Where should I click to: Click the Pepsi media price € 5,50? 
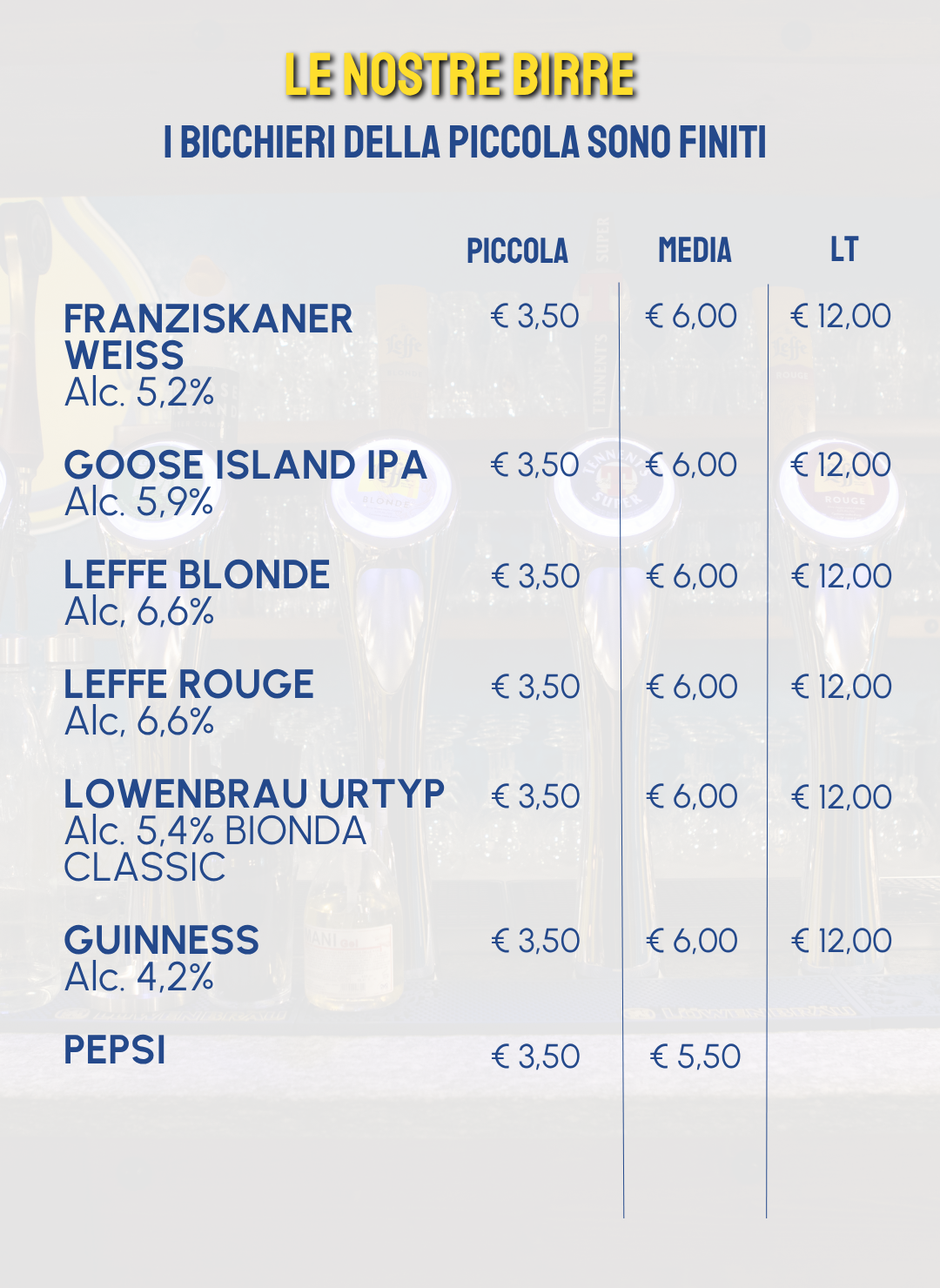[695, 1057]
